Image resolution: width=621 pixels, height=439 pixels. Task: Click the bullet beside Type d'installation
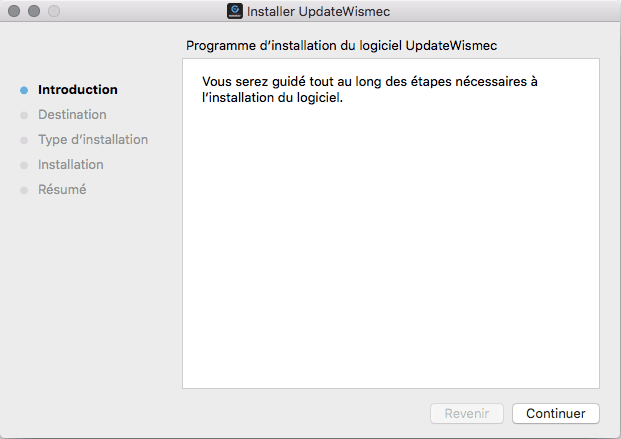click(24, 140)
